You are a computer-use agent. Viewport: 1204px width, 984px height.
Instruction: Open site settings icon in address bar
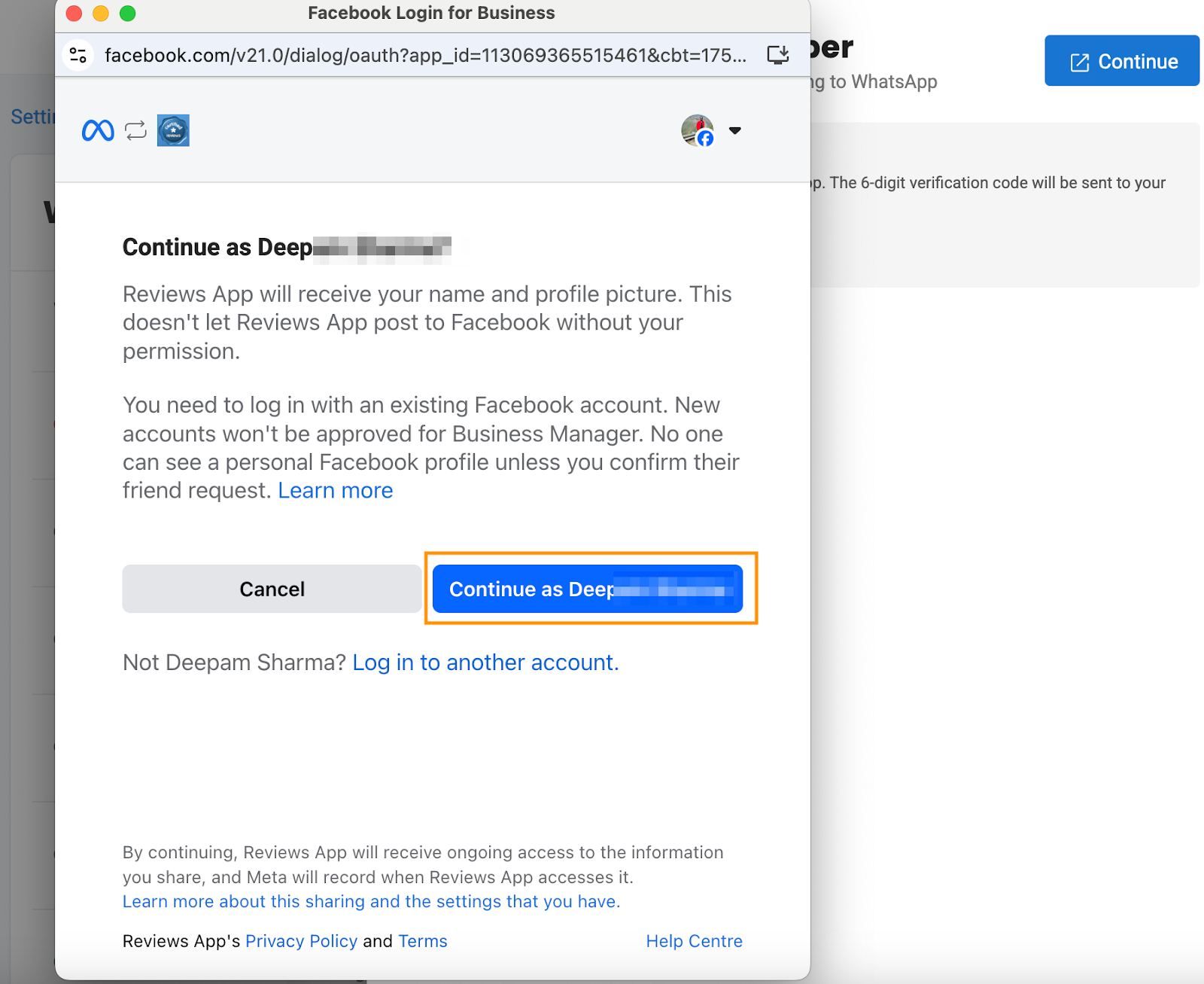tap(78, 55)
